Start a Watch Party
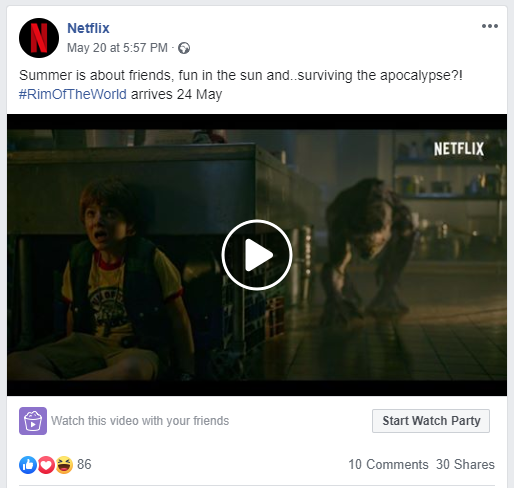The height and width of the screenshot is (488, 514). tap(431, 421)
